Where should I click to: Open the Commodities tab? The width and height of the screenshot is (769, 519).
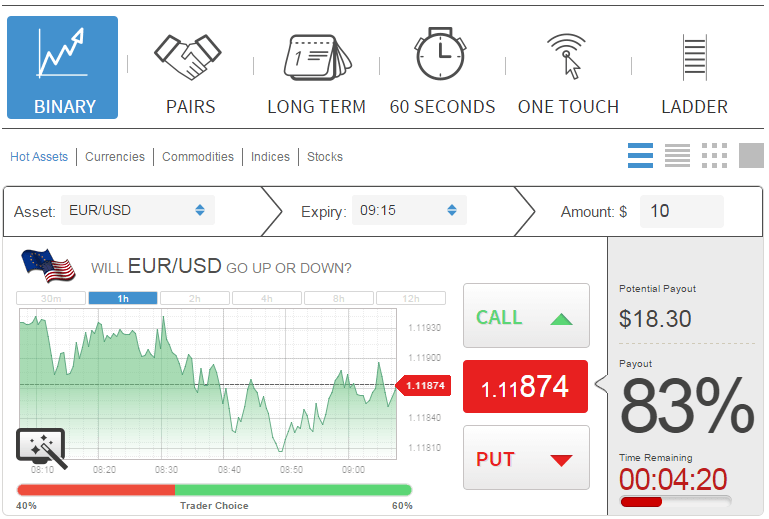[x=198, y=156]
